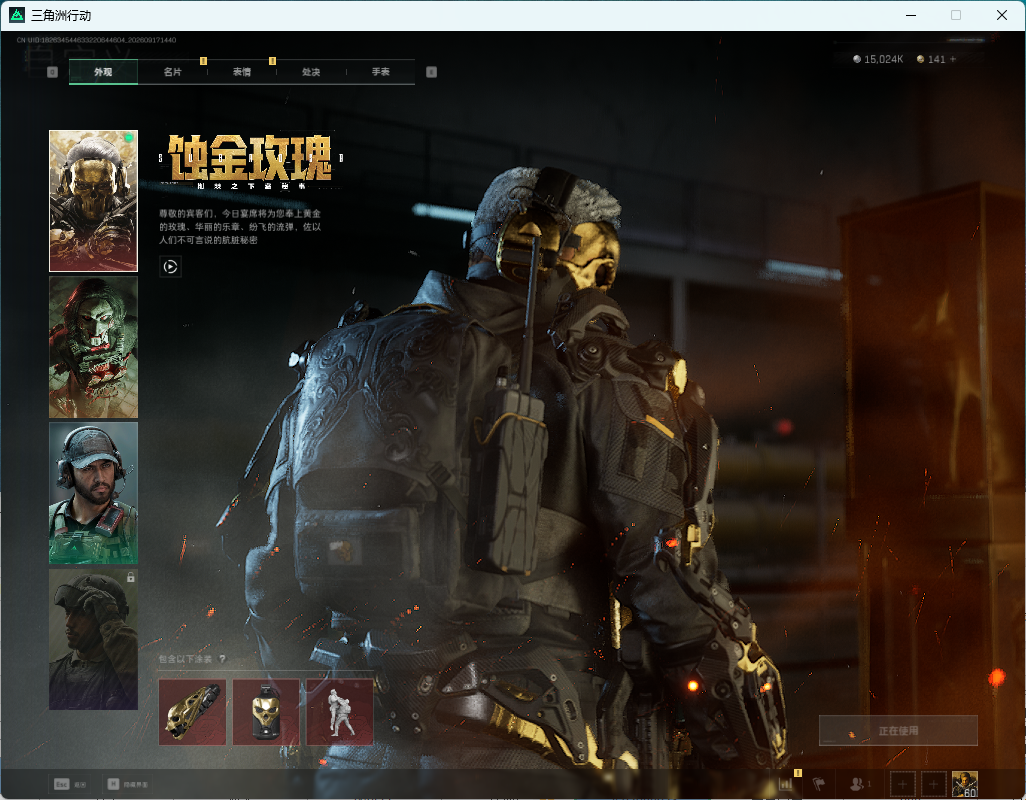Viewport: 1026px width, 800px height.
Task: Select the bearded operator with cap thumbnail
Action: pyautogui.click(x=94, y=493)
